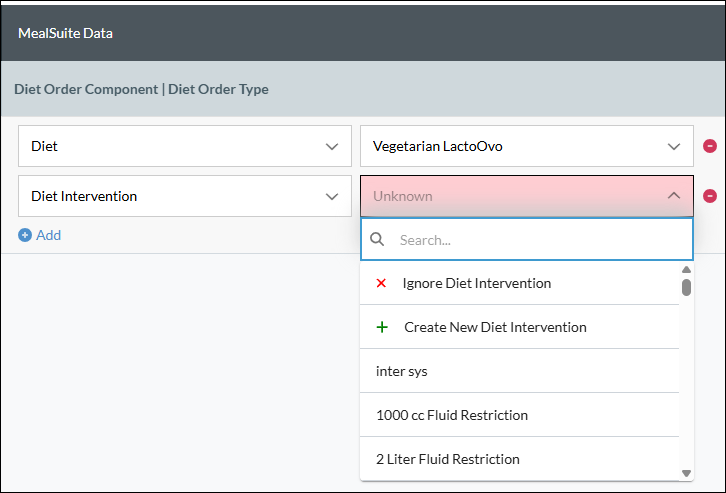
Task: Click the scrollbar up arrow in dropdown list
Action: [686, 269]
